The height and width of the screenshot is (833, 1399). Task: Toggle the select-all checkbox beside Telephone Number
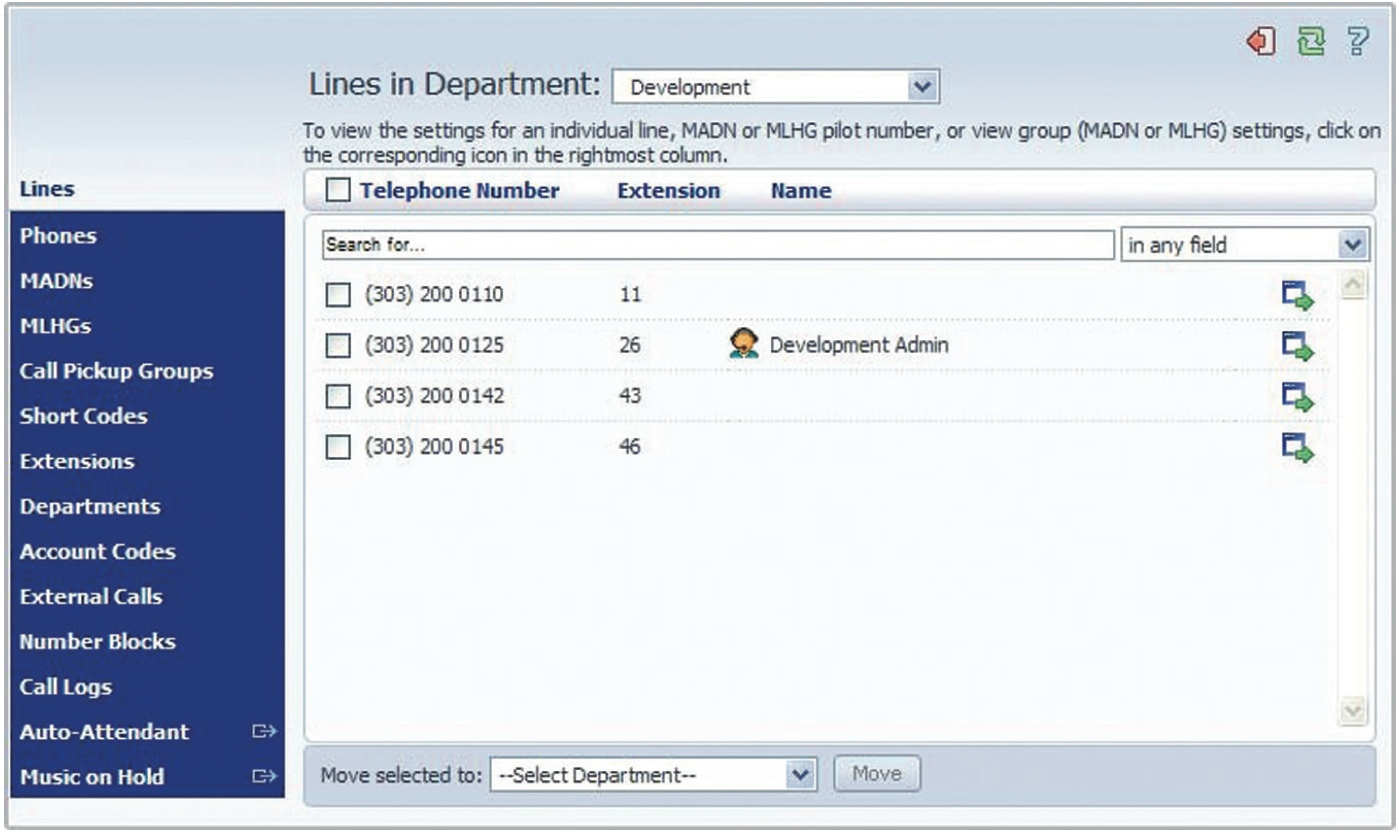(339, 190)
